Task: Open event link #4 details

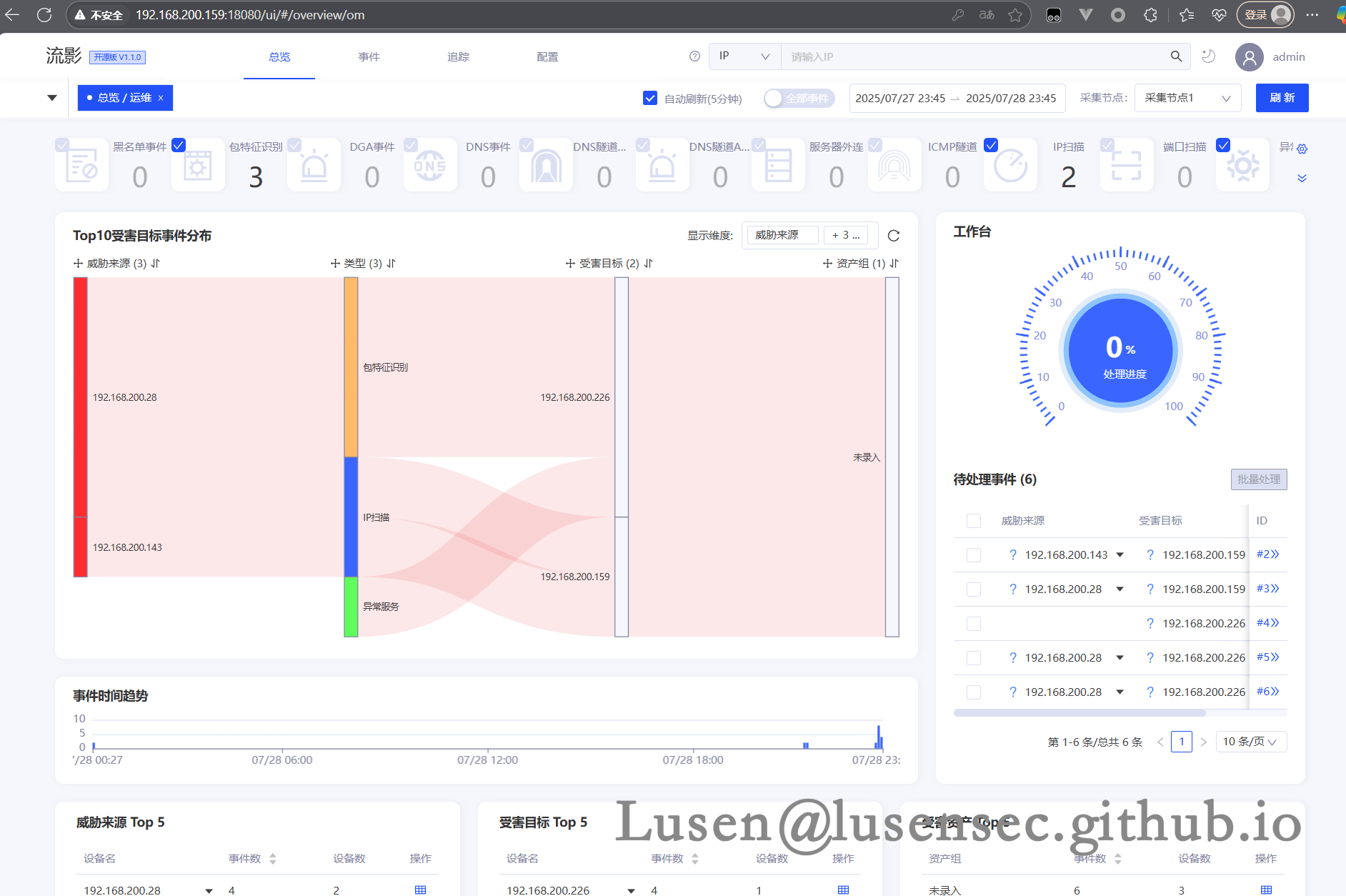Action: pyautogui.click(x=1267, y=623)
